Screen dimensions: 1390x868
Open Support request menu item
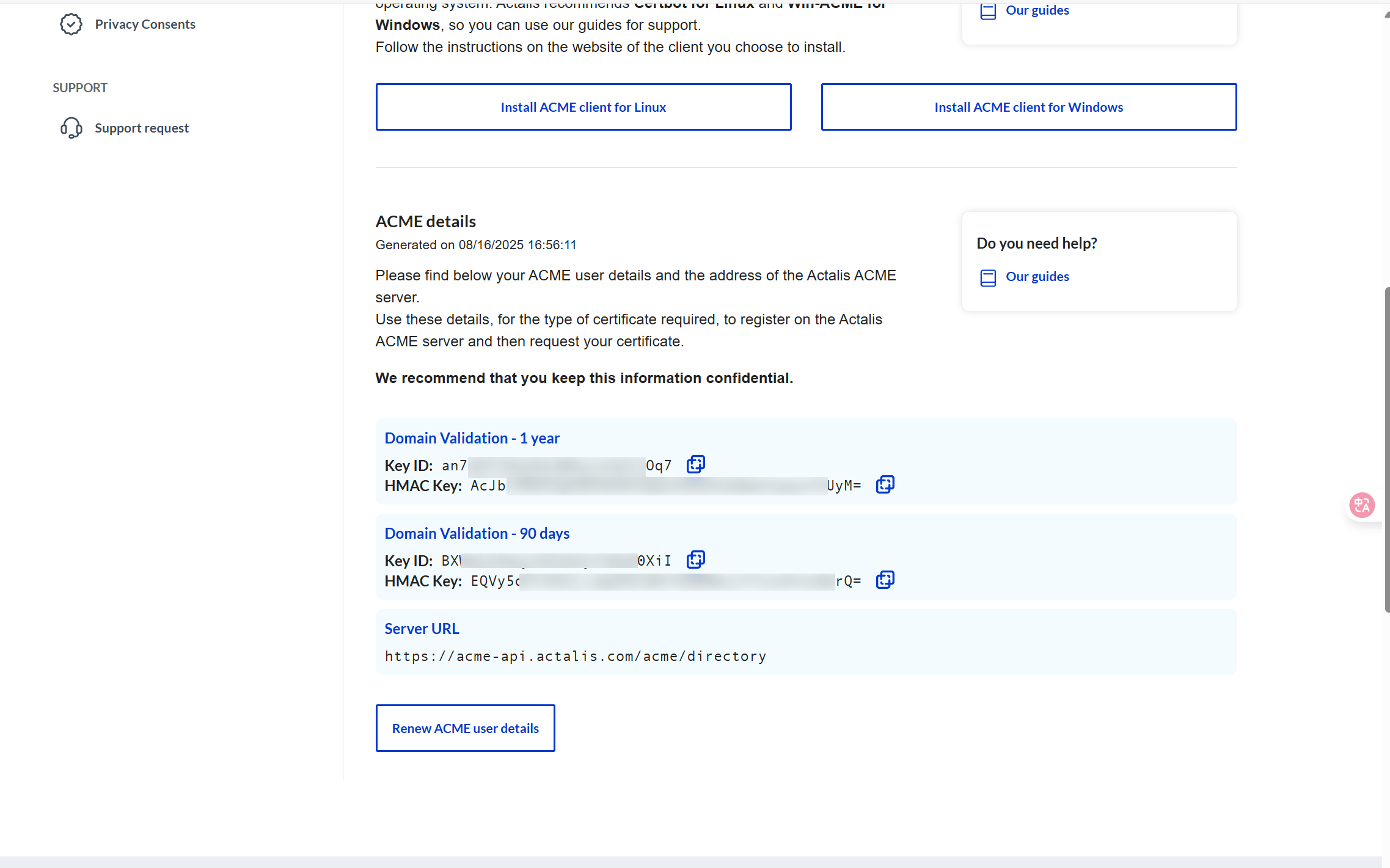coord(141,128)
